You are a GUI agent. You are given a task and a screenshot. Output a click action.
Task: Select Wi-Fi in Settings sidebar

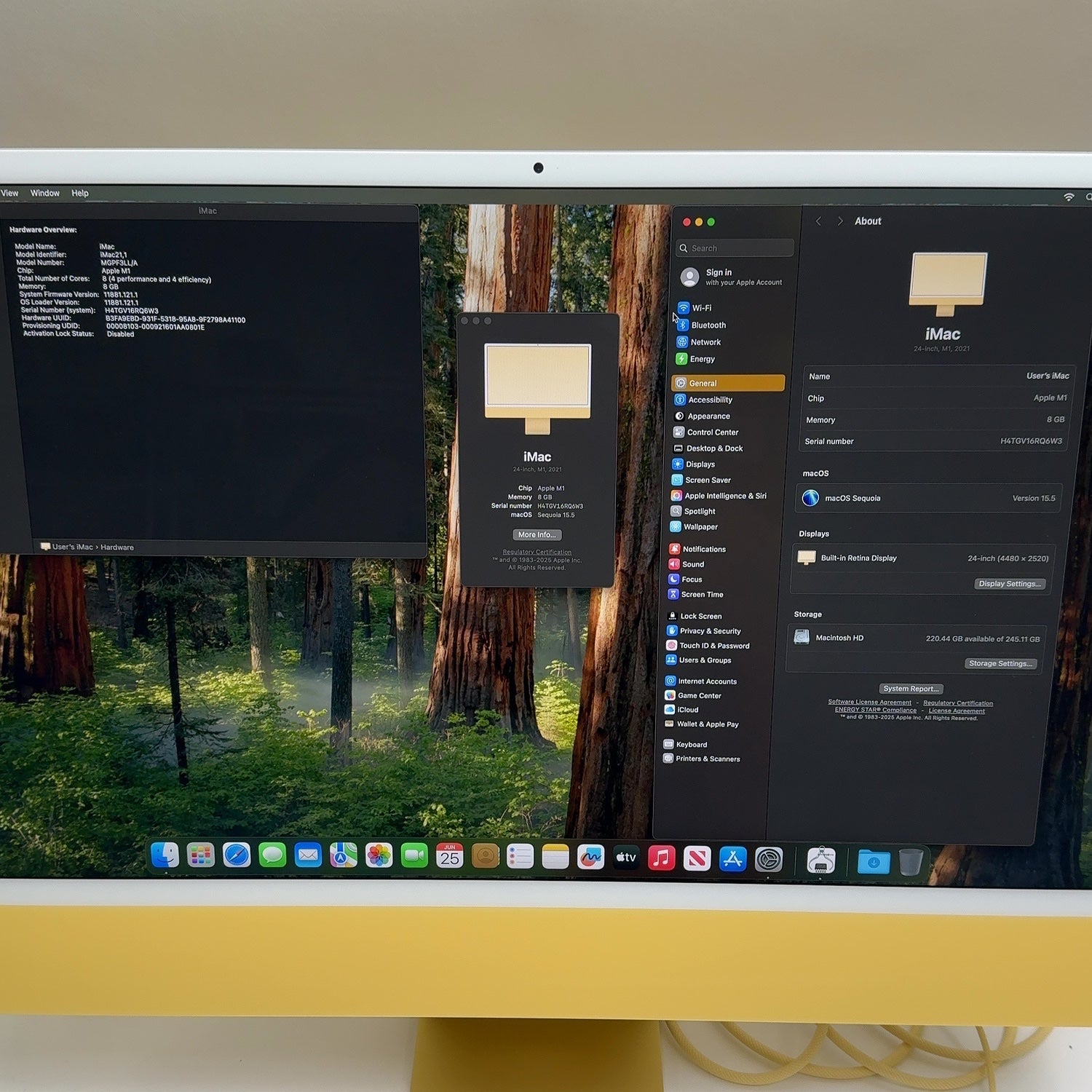tap(728, 308)
